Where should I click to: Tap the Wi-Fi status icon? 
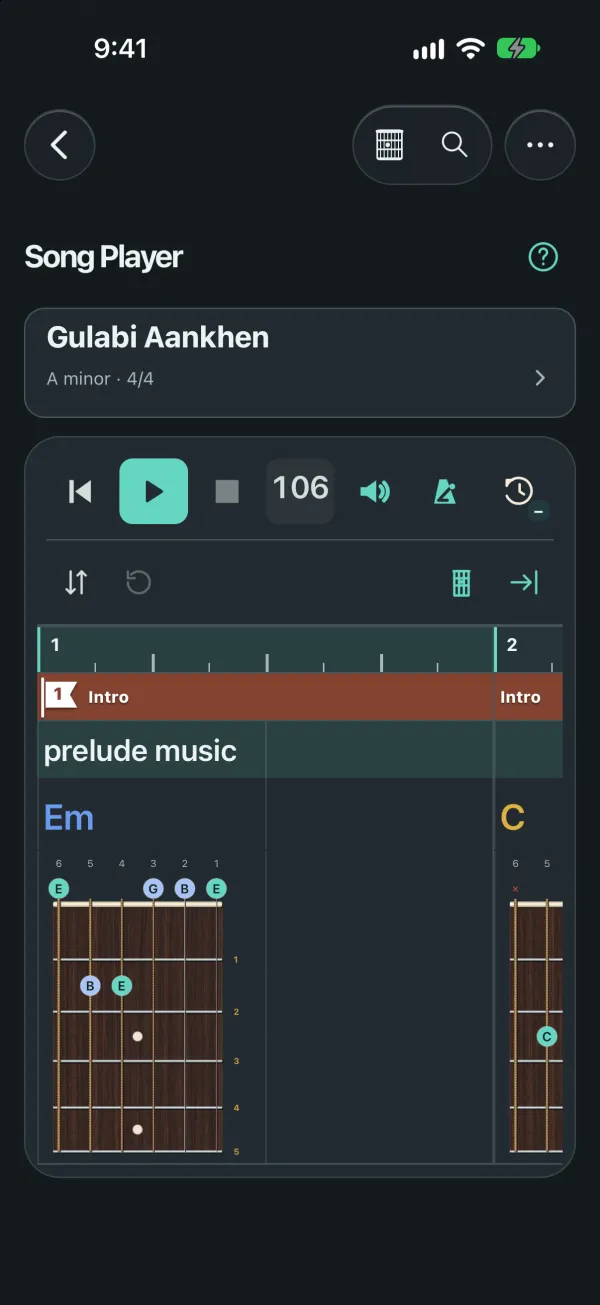(x=469, y=49)
